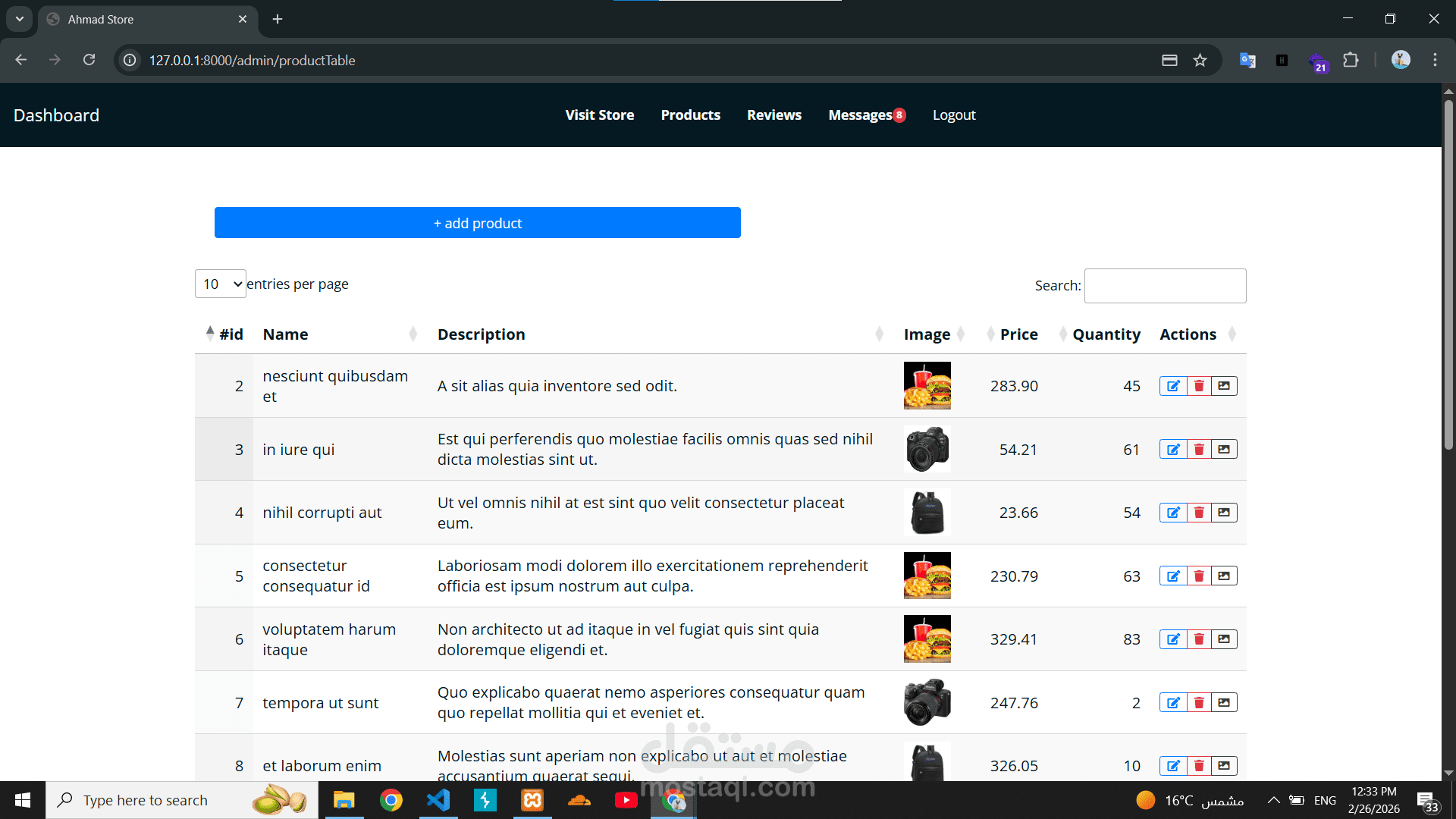The width and height of the screenshot is (1456, 819).
Task: Sort table by Quantity column
Action: pos(1106,334)
